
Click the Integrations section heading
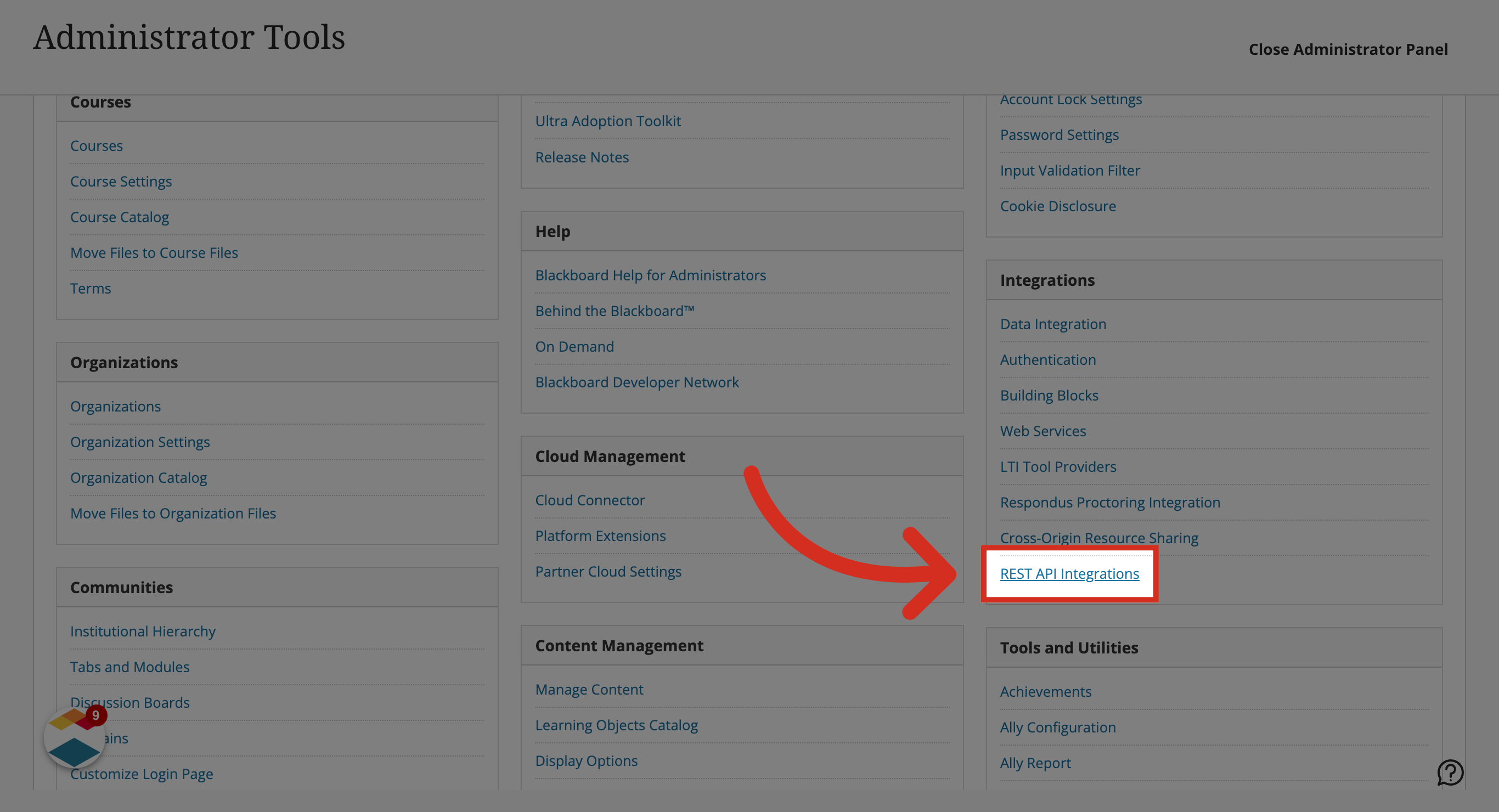[x=1047, y=280]
